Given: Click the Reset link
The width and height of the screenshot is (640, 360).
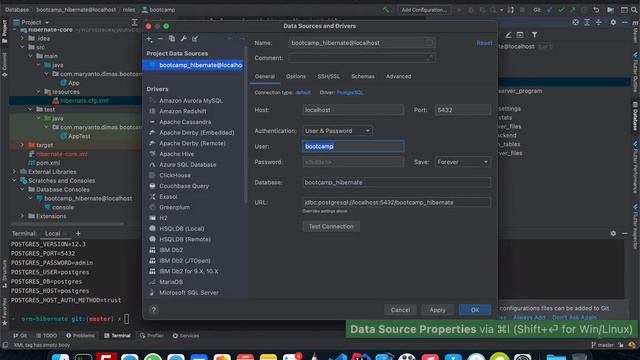Looking at the screenshot, I should tap(484, 43).
